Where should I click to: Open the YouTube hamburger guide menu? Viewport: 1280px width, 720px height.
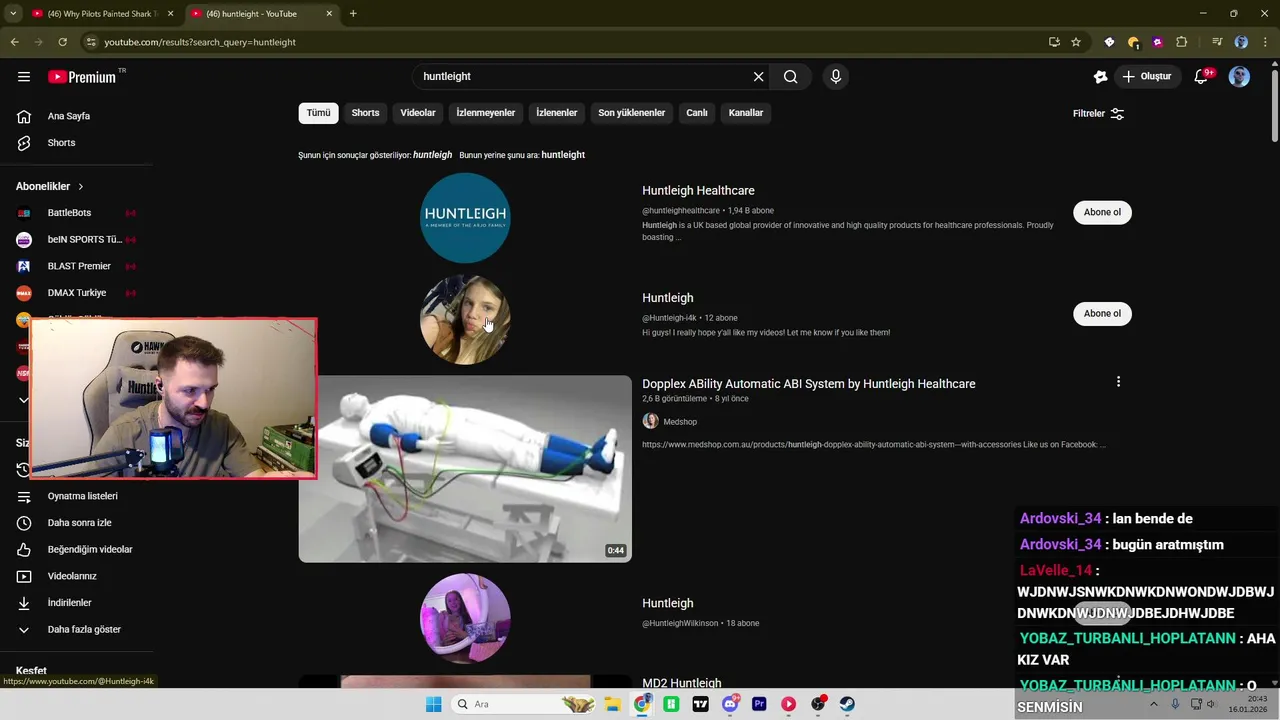coord(24,77)
